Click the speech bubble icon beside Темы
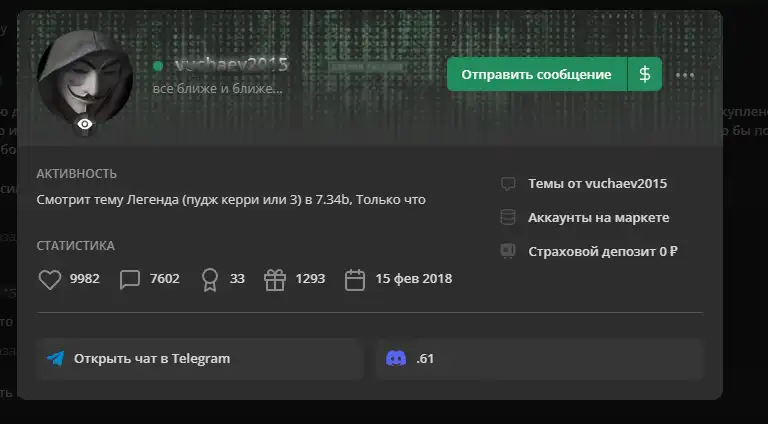The height and width of the screenshot is (424, 768). point(508,184)
